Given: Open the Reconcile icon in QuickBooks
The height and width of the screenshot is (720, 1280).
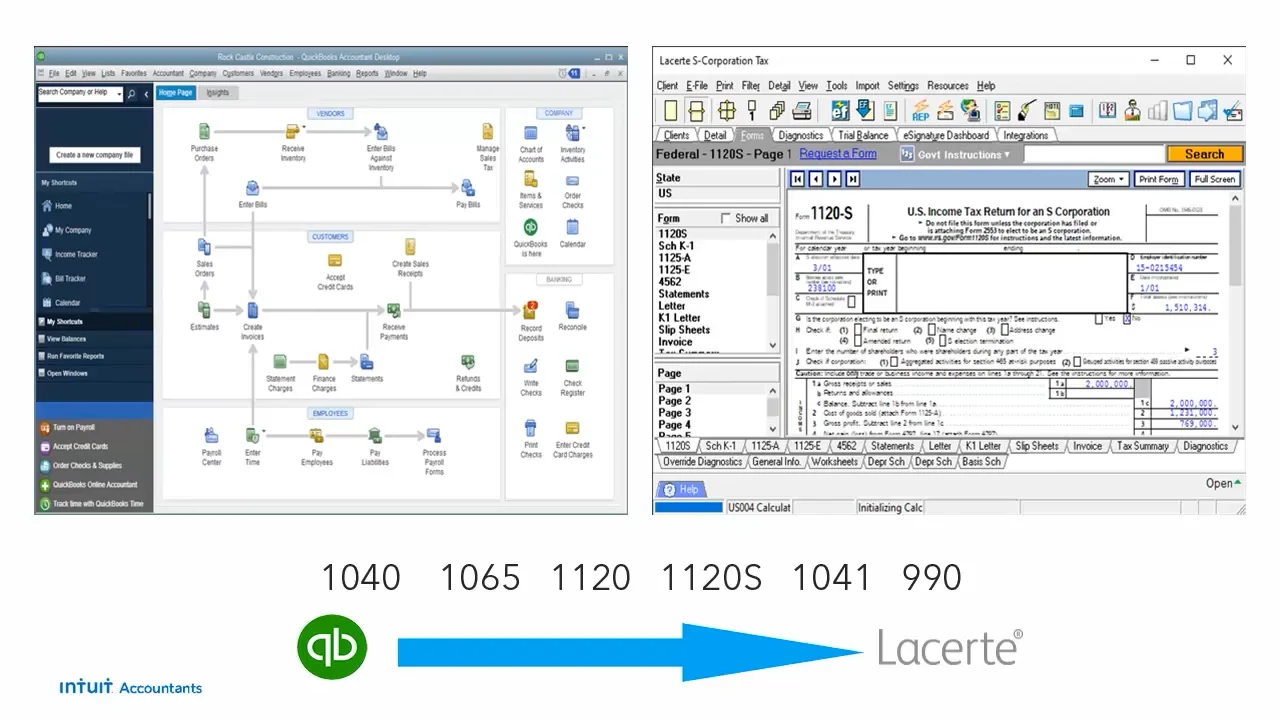Looking at the screenshot, I should (x=572, y=310).
